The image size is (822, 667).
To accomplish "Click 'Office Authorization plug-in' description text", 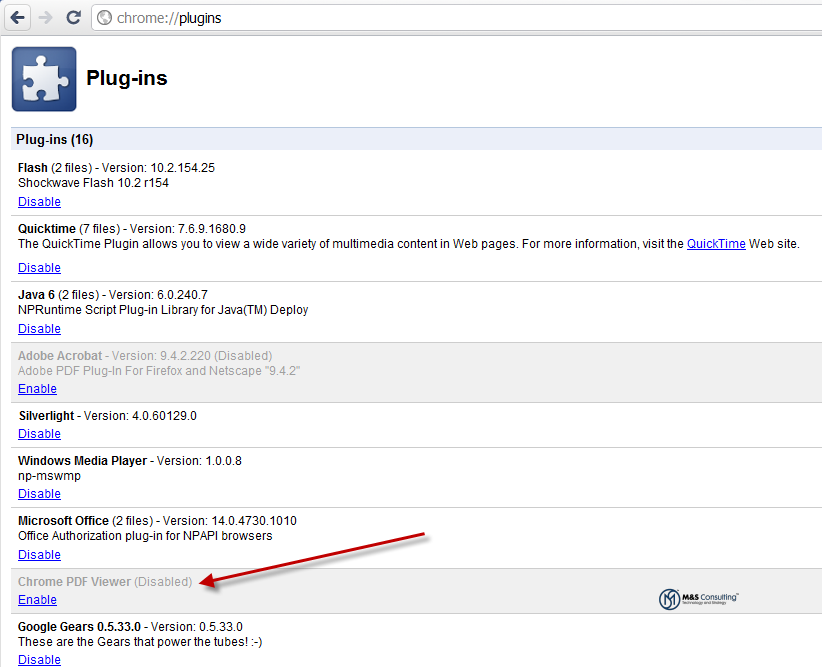I will pos(145,536).
